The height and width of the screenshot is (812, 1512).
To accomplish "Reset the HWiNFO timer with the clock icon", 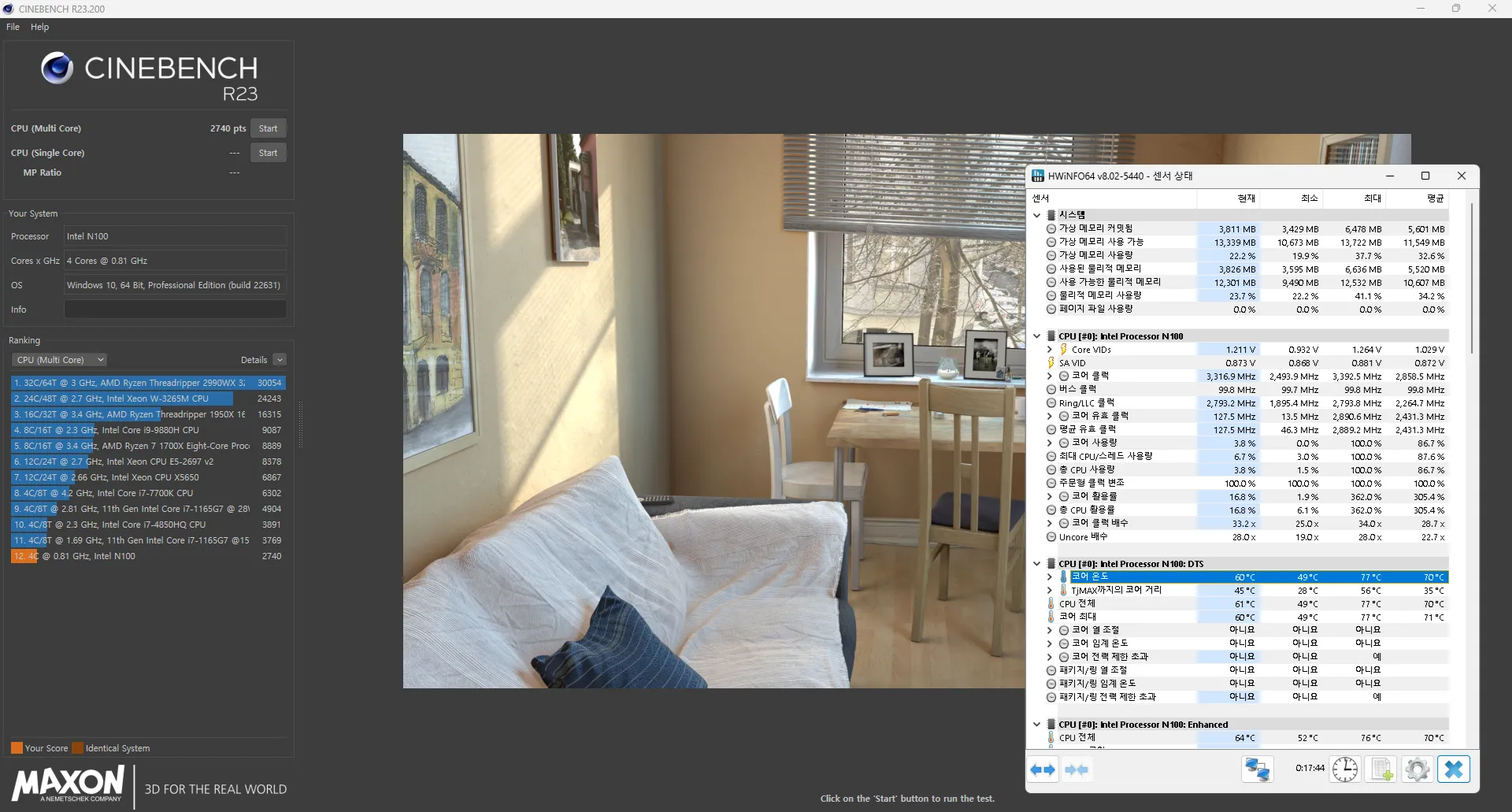I will point(1345,769).
